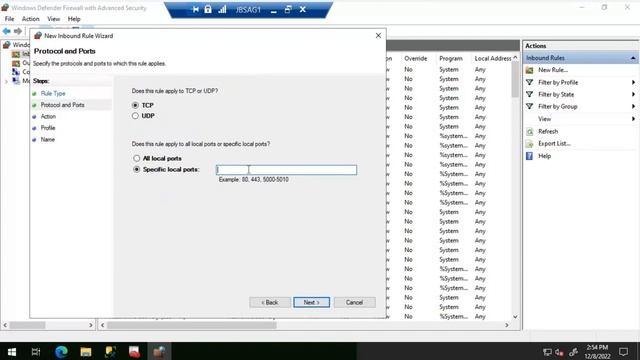Screen dimensions: 640x360
Task: Open the Filter by Group submenu arrow
Action: click(633, 107)
